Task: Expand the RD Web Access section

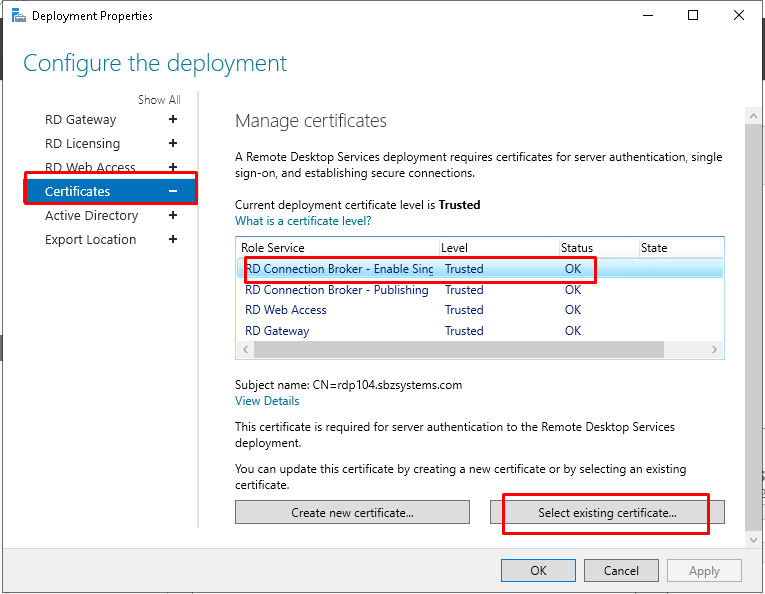Action: (173, 167)
